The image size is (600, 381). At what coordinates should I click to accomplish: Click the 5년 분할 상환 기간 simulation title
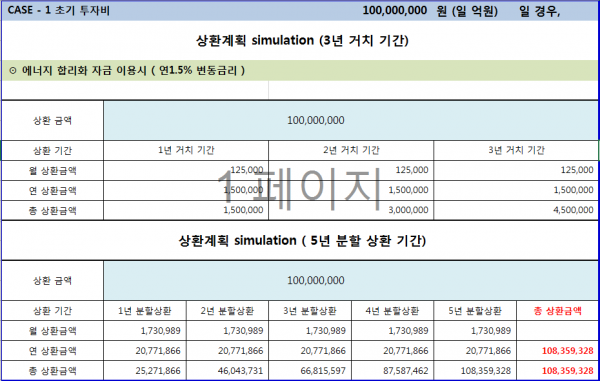coord(302,241)
